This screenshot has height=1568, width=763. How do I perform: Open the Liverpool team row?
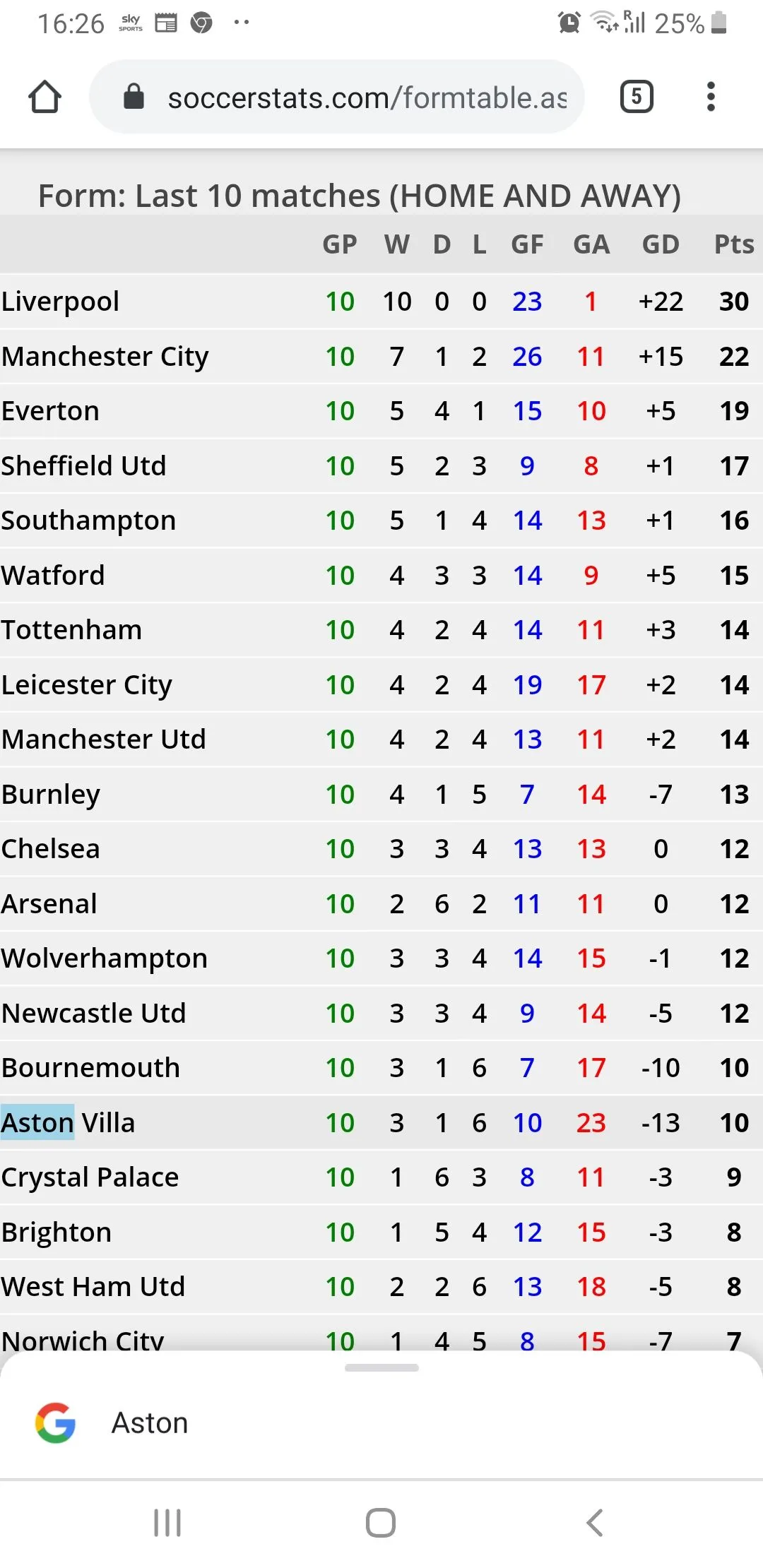point(61,302)
